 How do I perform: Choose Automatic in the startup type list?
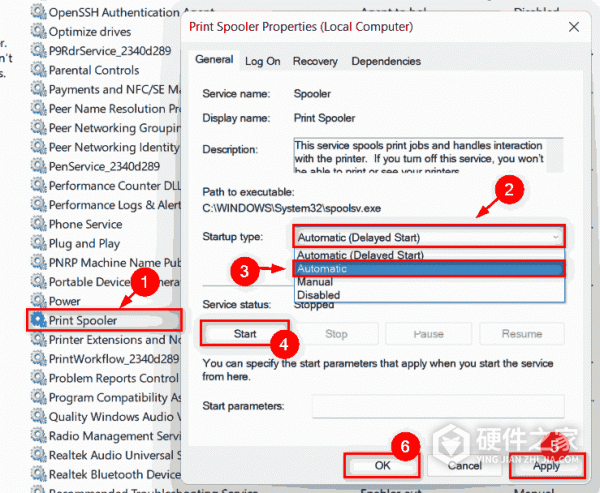(x=428, y=269)
